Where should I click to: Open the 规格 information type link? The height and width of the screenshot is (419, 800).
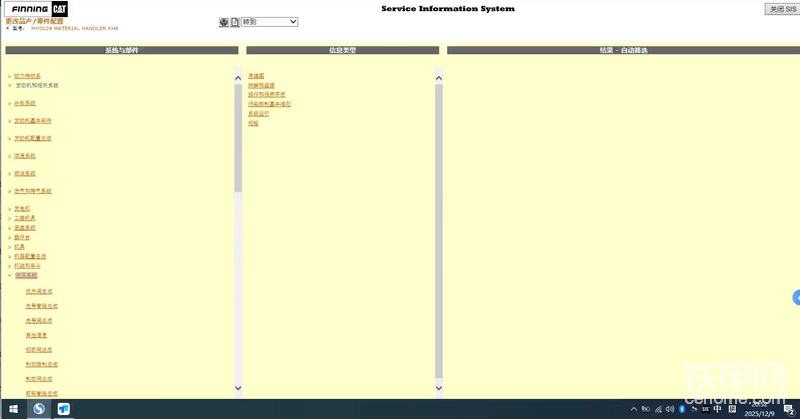(x=253, y=123)
